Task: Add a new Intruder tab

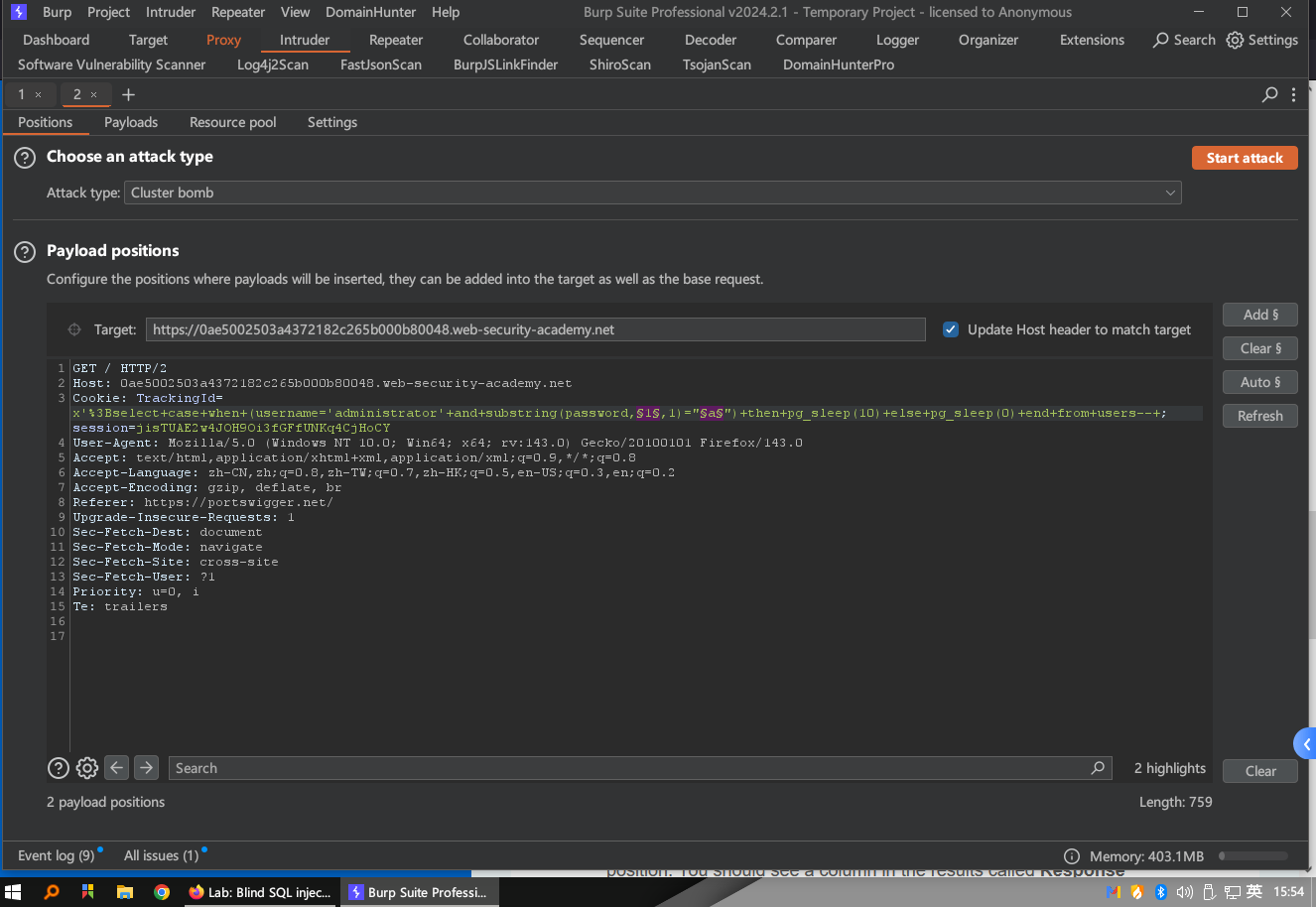Action: [128, 94]
